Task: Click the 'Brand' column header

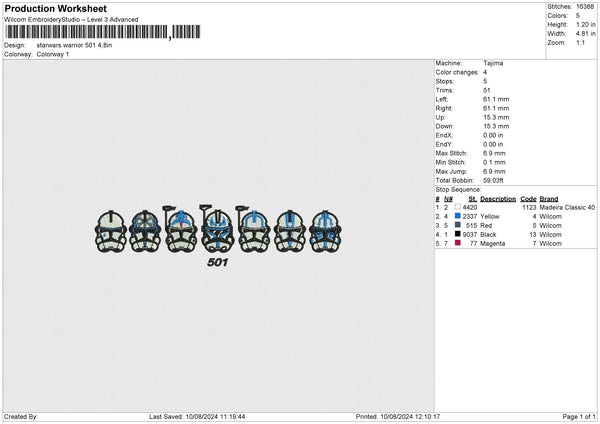Action: click(549, 199)
